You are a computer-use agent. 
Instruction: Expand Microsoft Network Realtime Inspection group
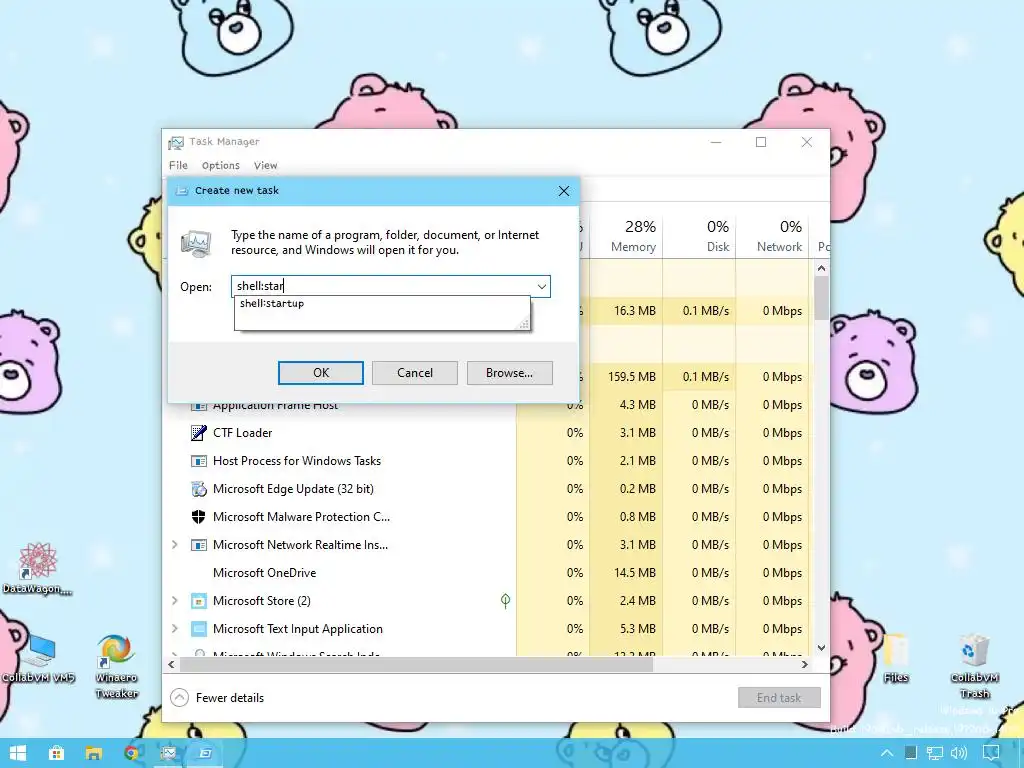point(174,544)
